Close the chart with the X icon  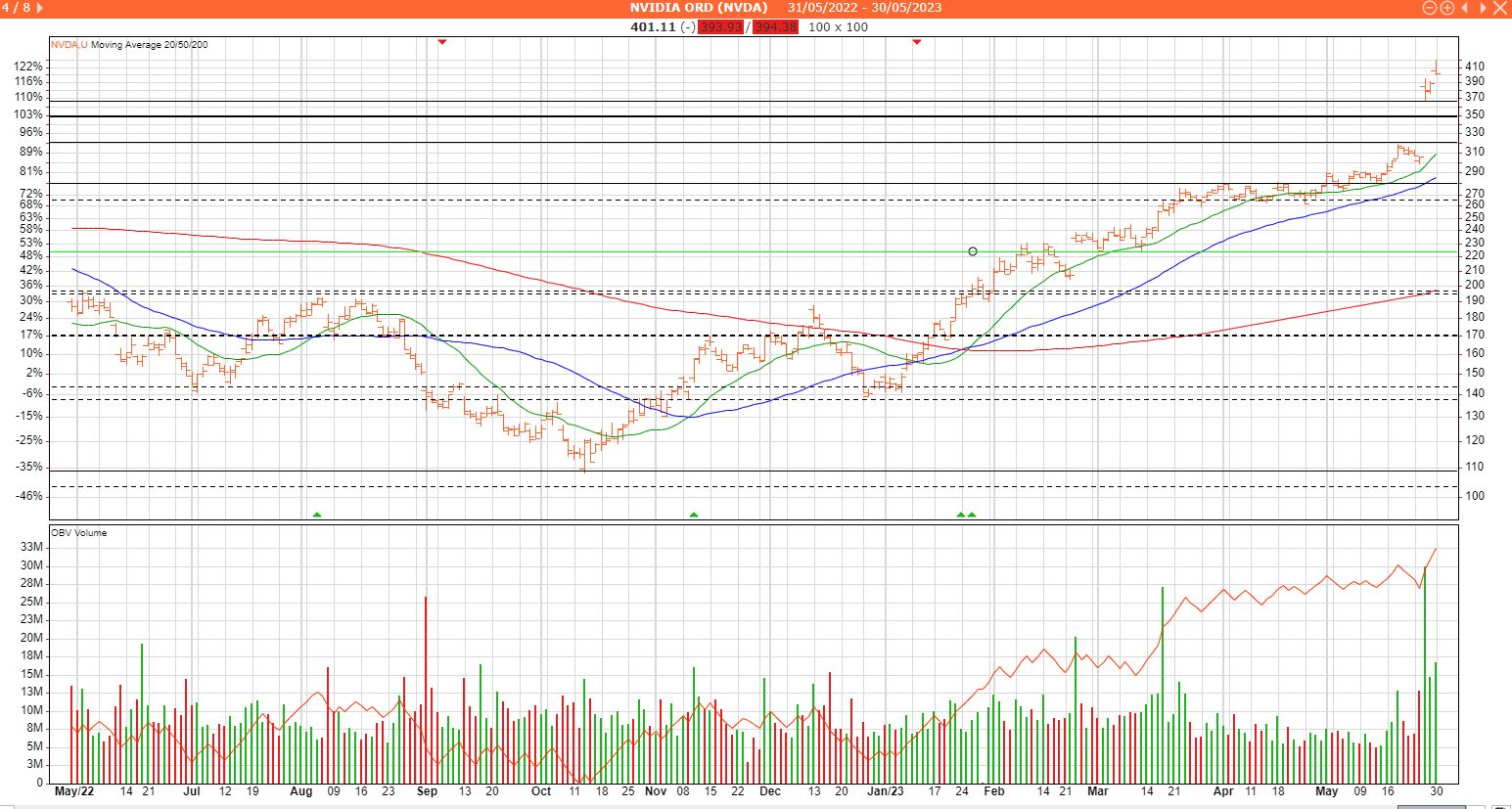1500,8
